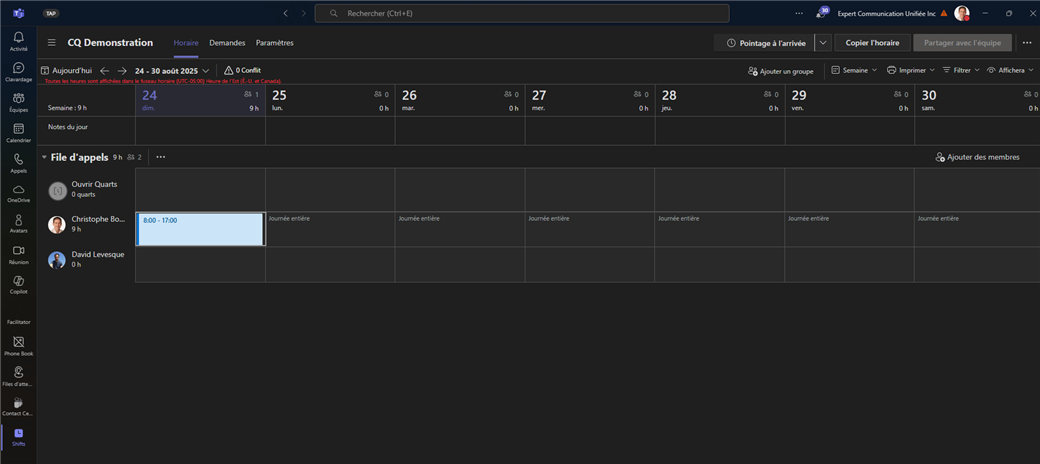Select day header 27 mer.

(590, 100)
